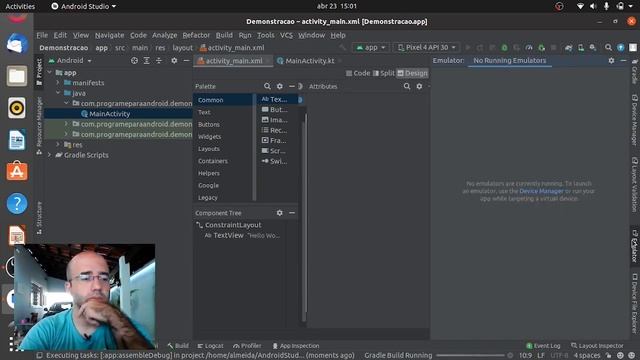Open the Ubuntu Help dock icon
Viewport: 640px width, 360px height.
point(17,203)
